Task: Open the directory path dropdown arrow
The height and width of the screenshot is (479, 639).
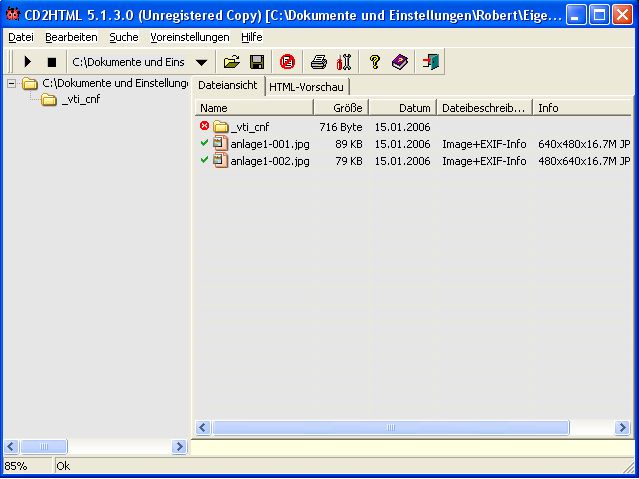Action: coord(201,62)
